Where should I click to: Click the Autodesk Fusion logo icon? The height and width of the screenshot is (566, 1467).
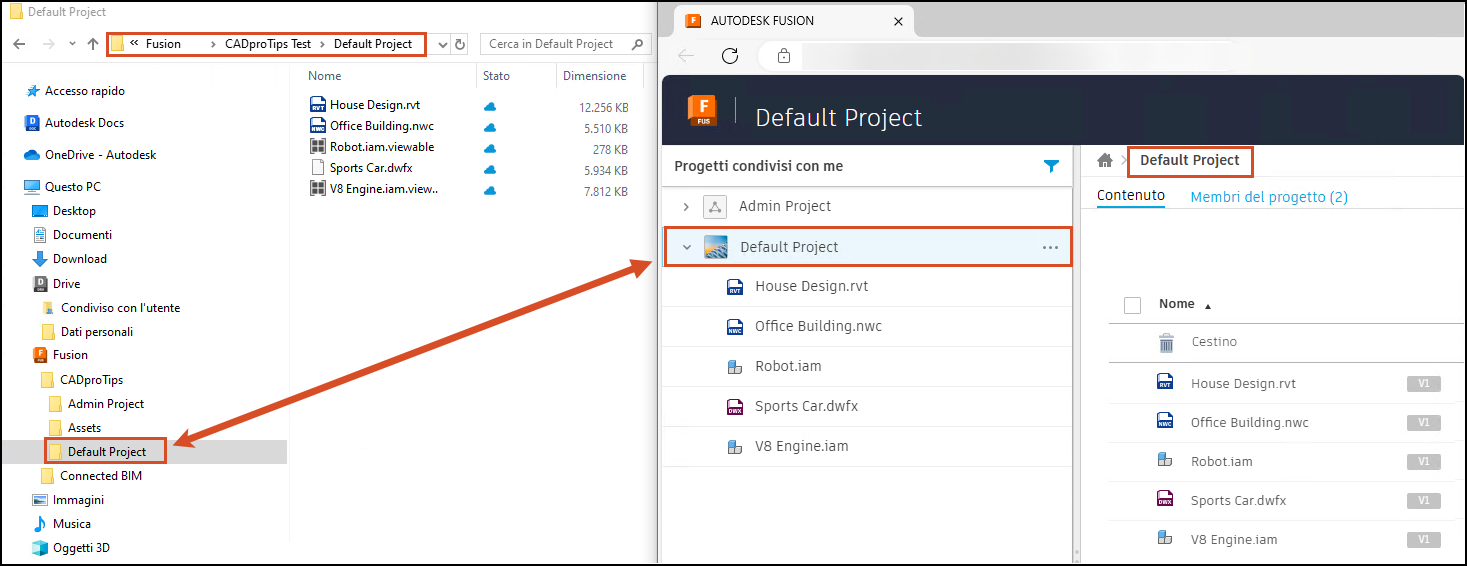(x=702, y=110)
